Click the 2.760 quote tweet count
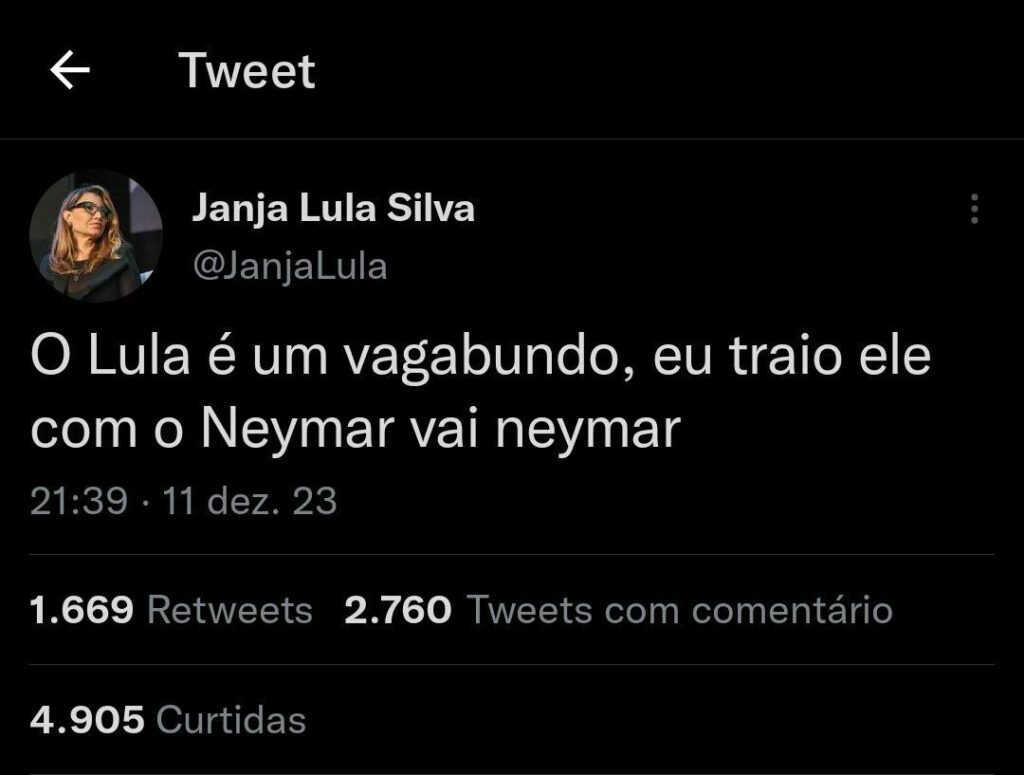Viewport: 1024px width, 775px height. pos(397,609)
